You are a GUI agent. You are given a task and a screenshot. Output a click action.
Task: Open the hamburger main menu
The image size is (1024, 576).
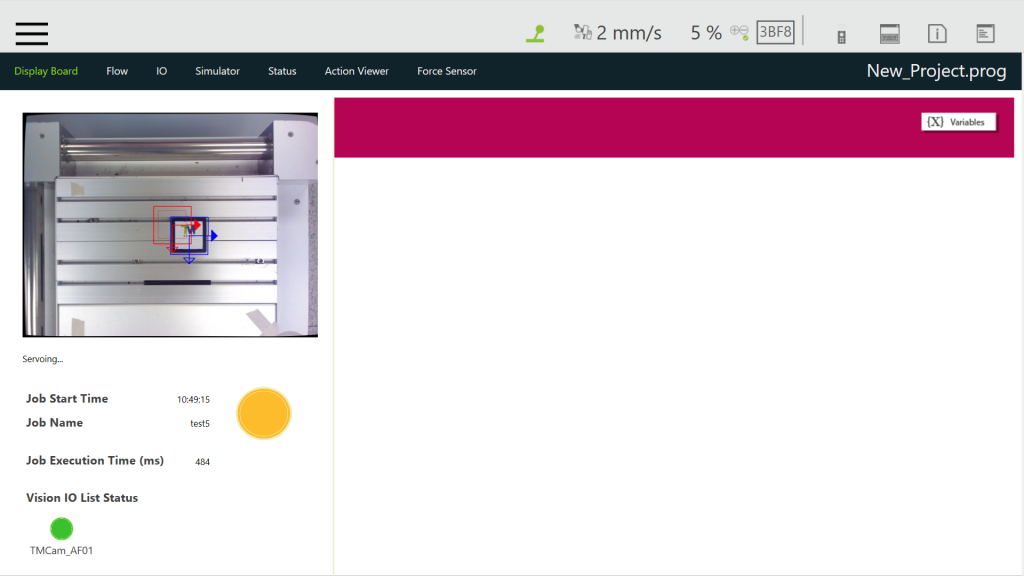click(x=32, y=33)
